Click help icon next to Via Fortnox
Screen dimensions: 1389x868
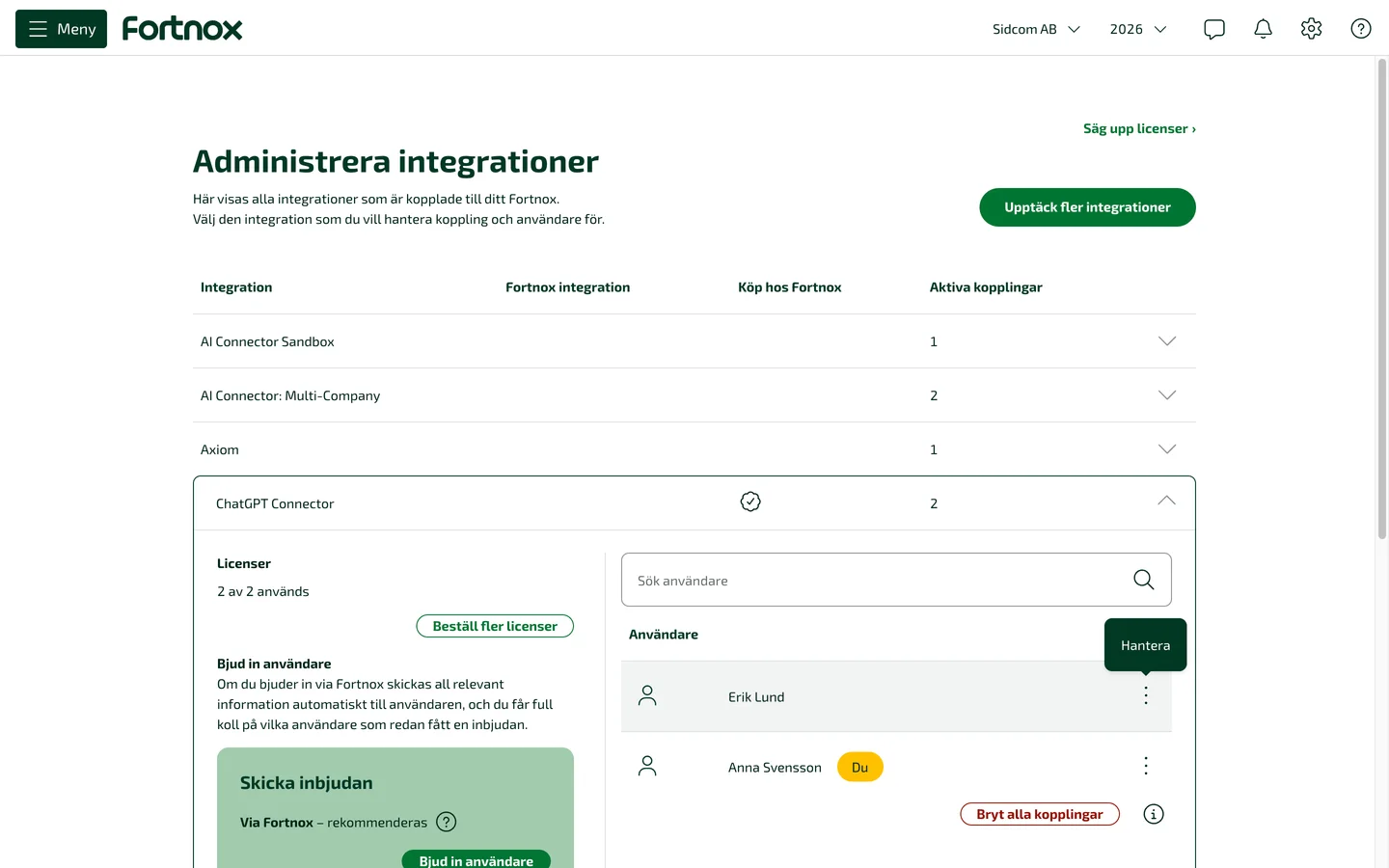coord(447,822)
